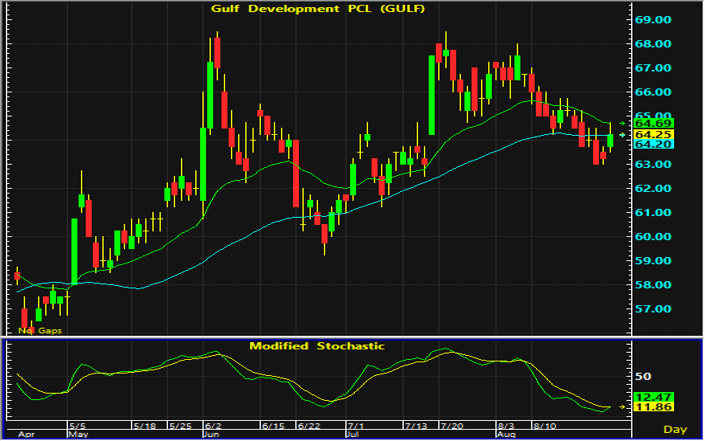Click the Gulf Development PCL (GULF) chart title
This screenshot has height=441, width=705.
click(318, 9)
